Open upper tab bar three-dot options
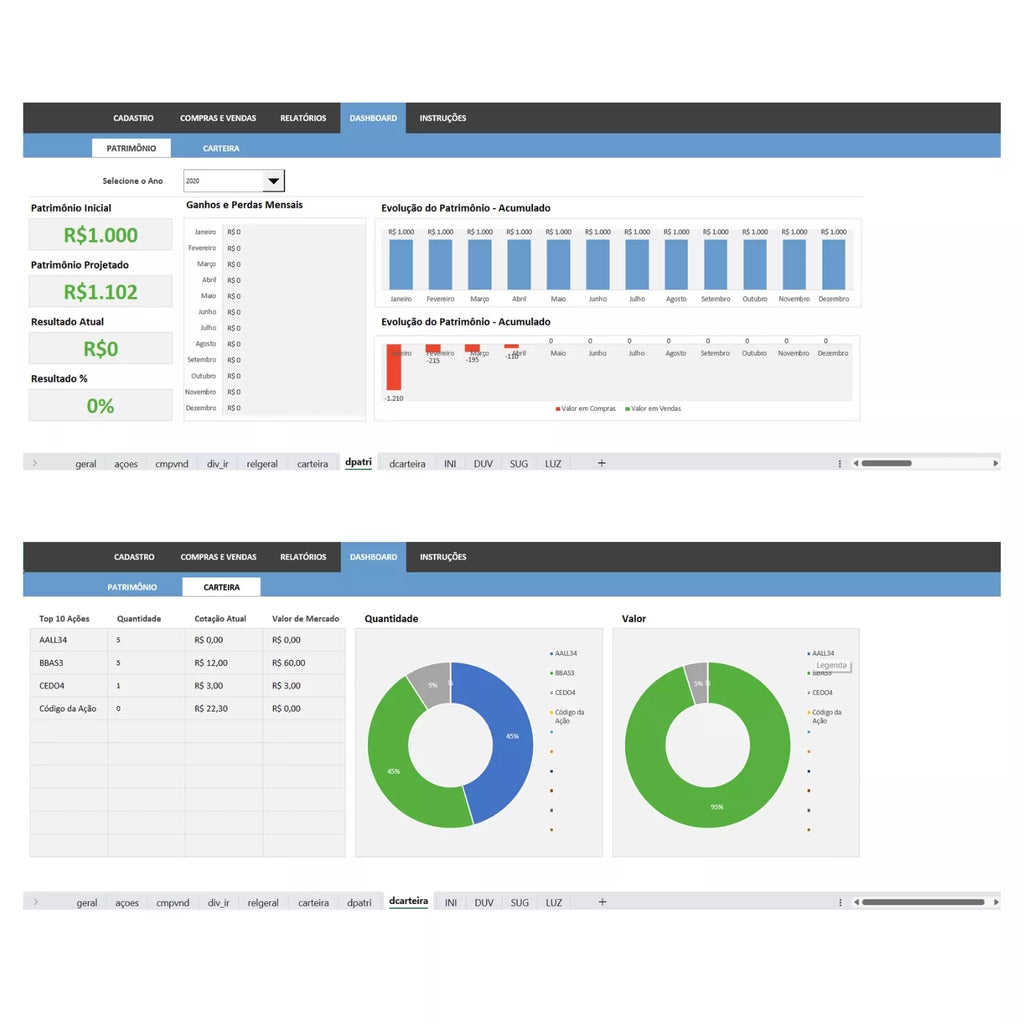 click(x=840, y=464)
